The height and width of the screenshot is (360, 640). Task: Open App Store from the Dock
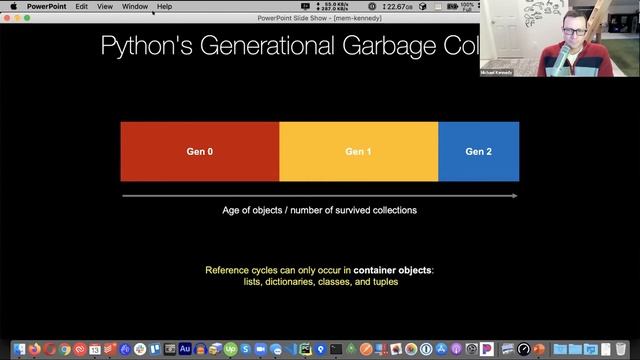441,349
